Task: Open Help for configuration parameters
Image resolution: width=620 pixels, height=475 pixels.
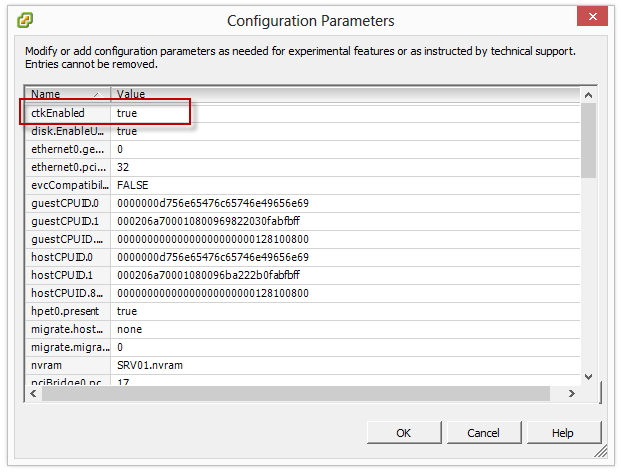Action: point(563,433)
